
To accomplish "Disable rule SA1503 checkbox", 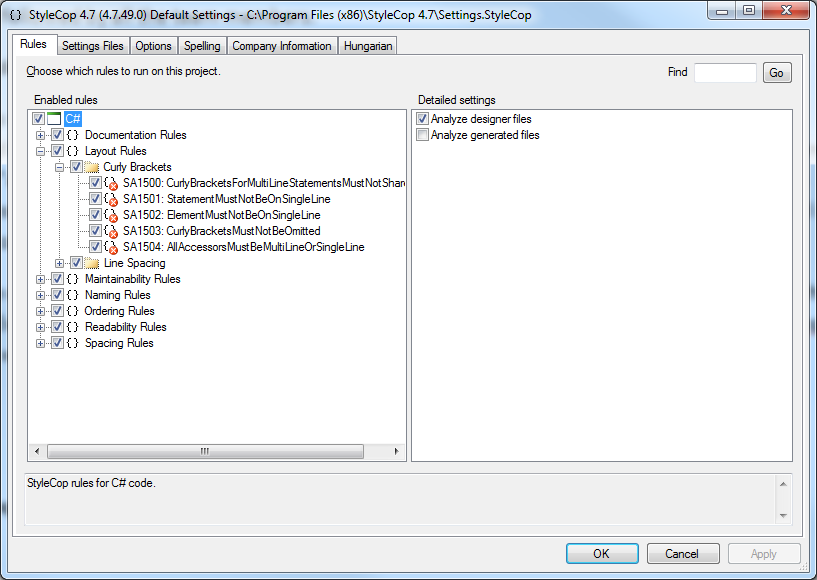I will [95, 231].
